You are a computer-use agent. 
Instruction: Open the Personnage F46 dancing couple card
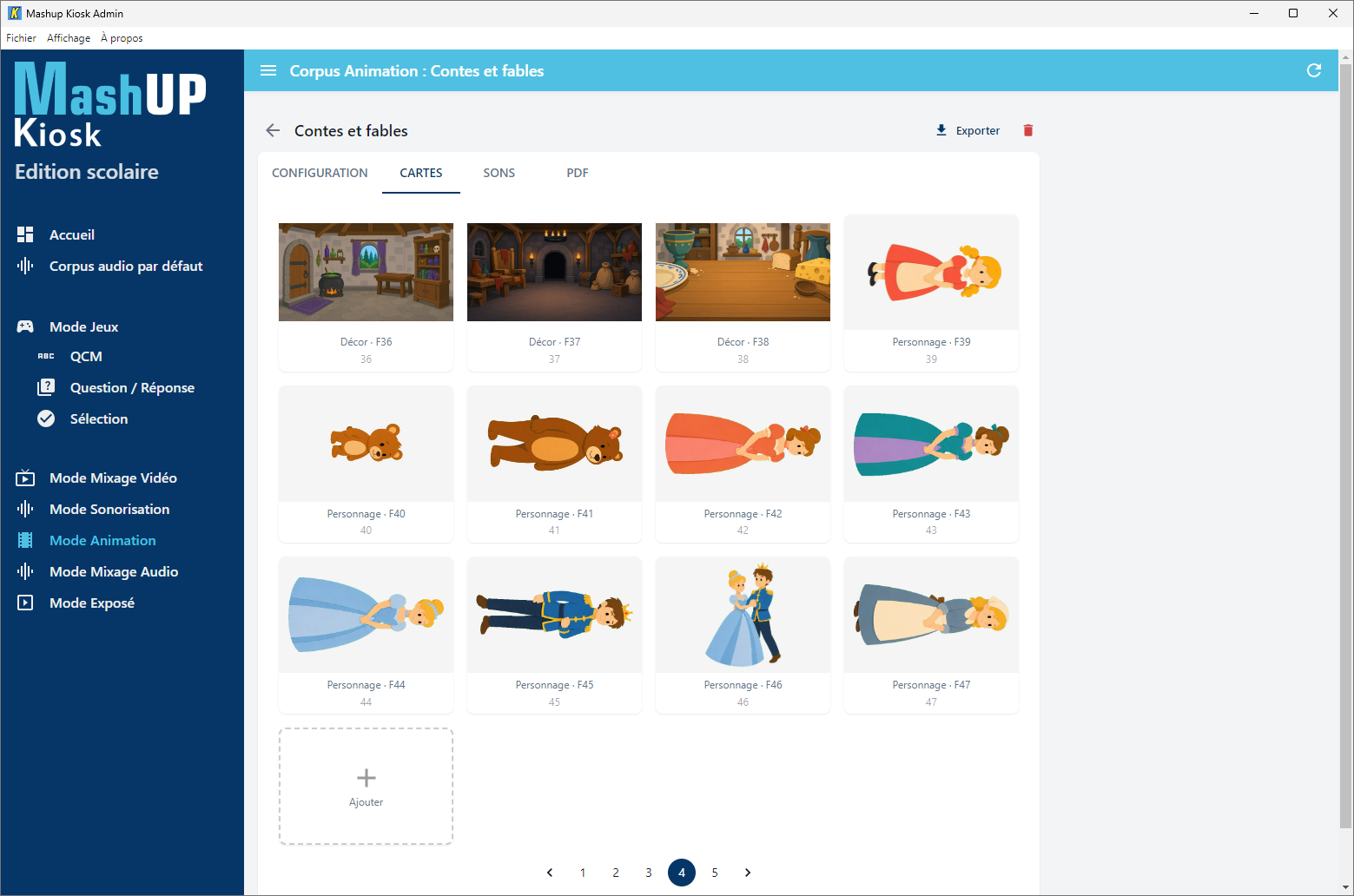tap(743, 634)
